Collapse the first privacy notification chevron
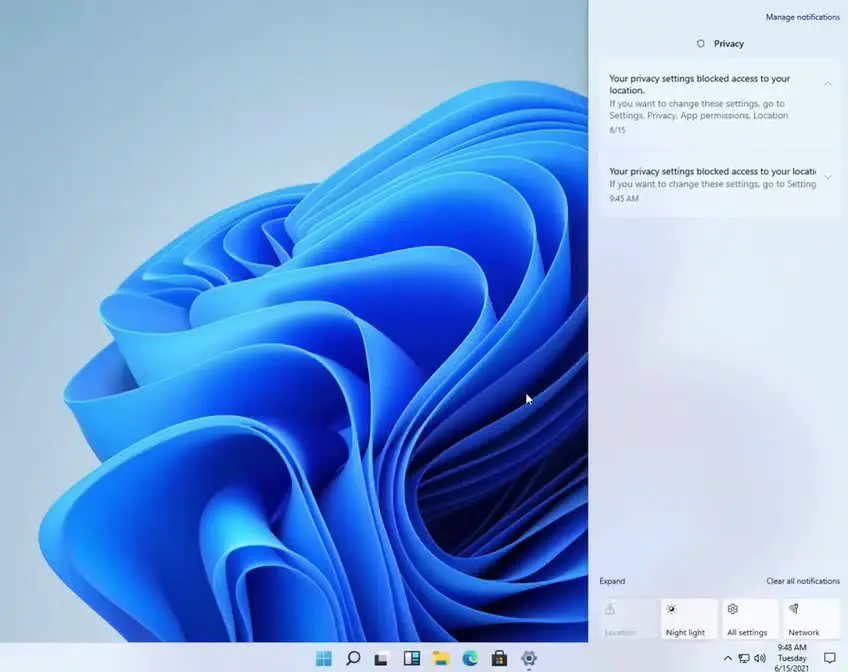 pyautogui.click(x=827, y=84)
